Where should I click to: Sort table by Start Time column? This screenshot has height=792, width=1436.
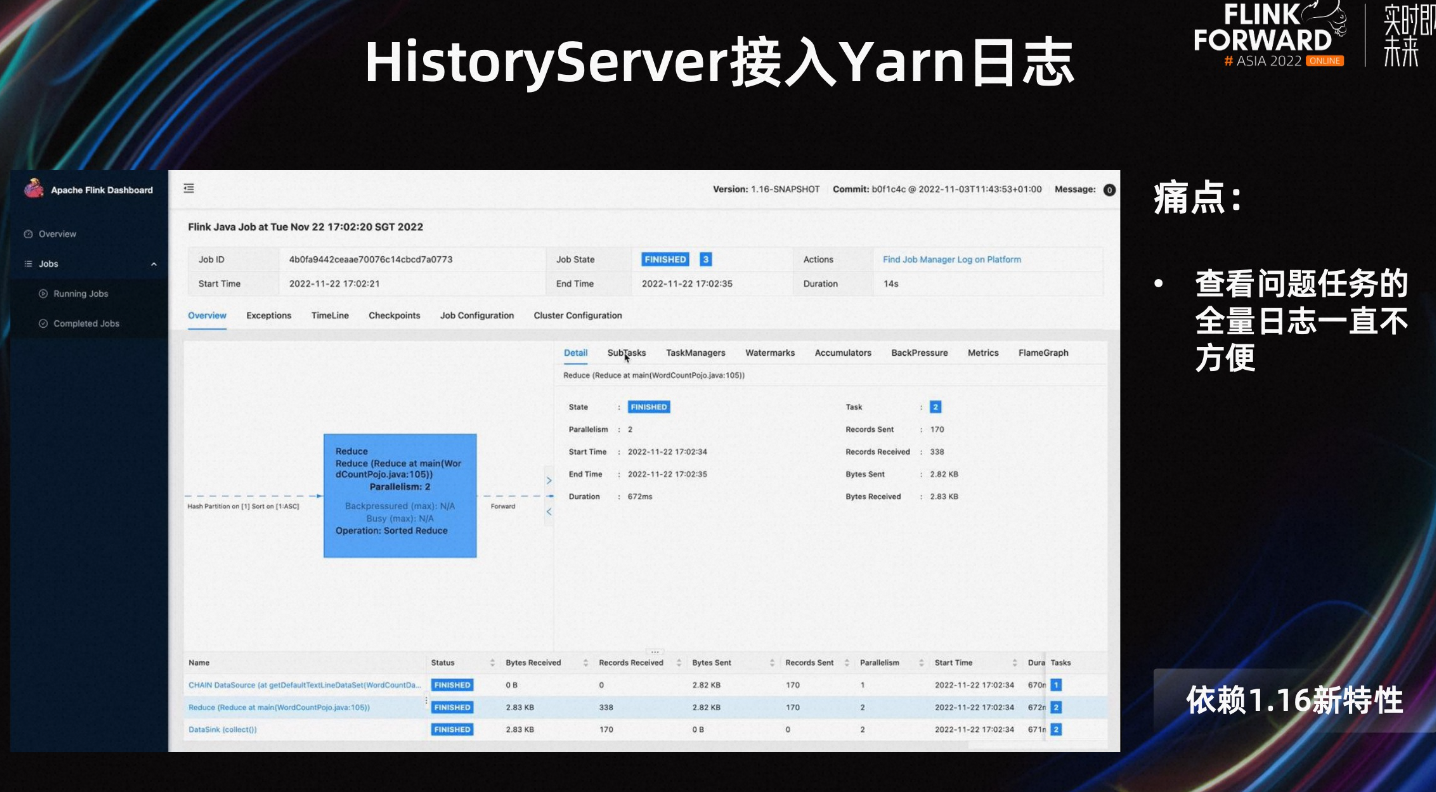click(x=1015, y=663)
